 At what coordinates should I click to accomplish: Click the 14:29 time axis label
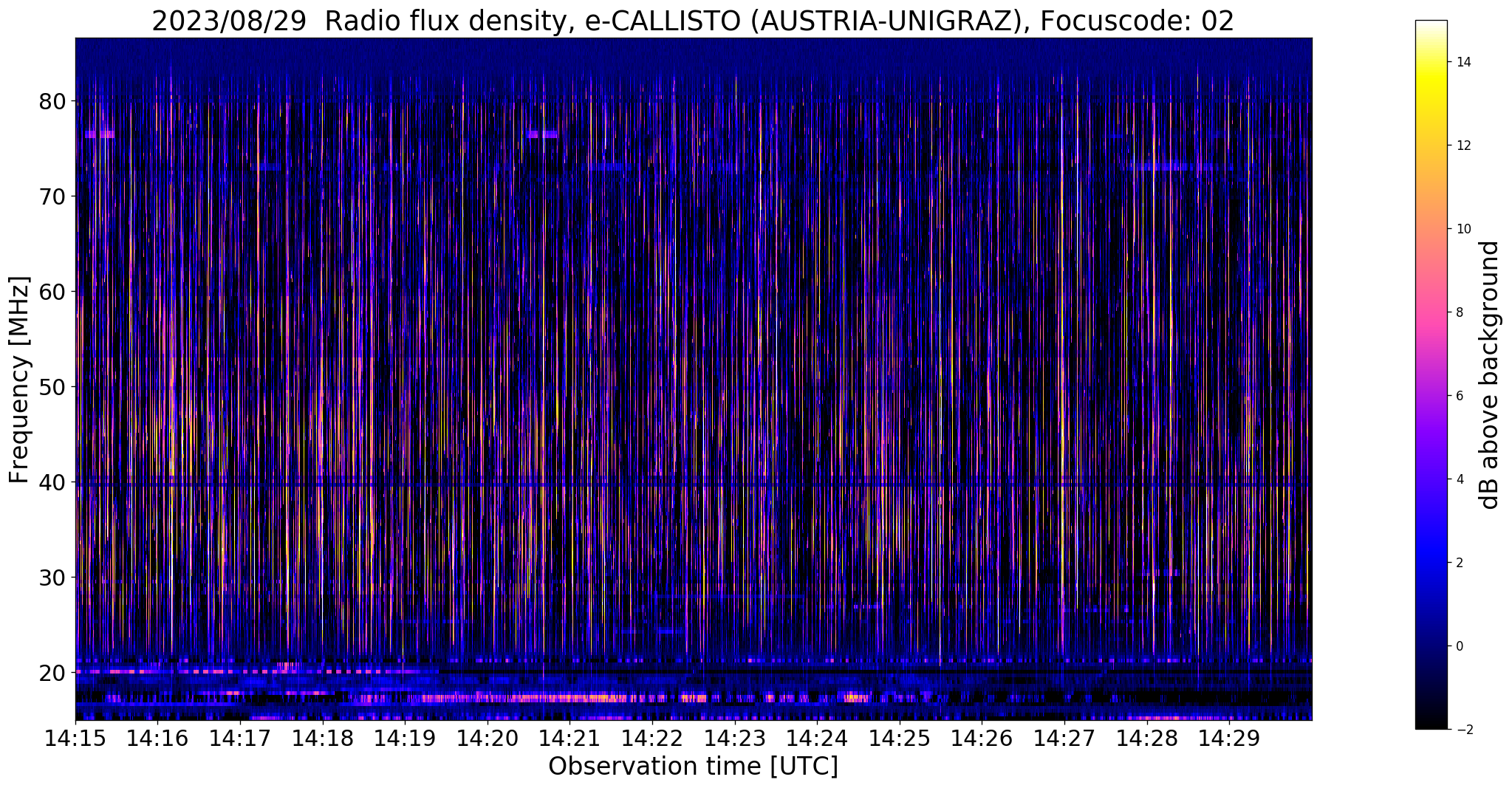(x=1229, y=738)
